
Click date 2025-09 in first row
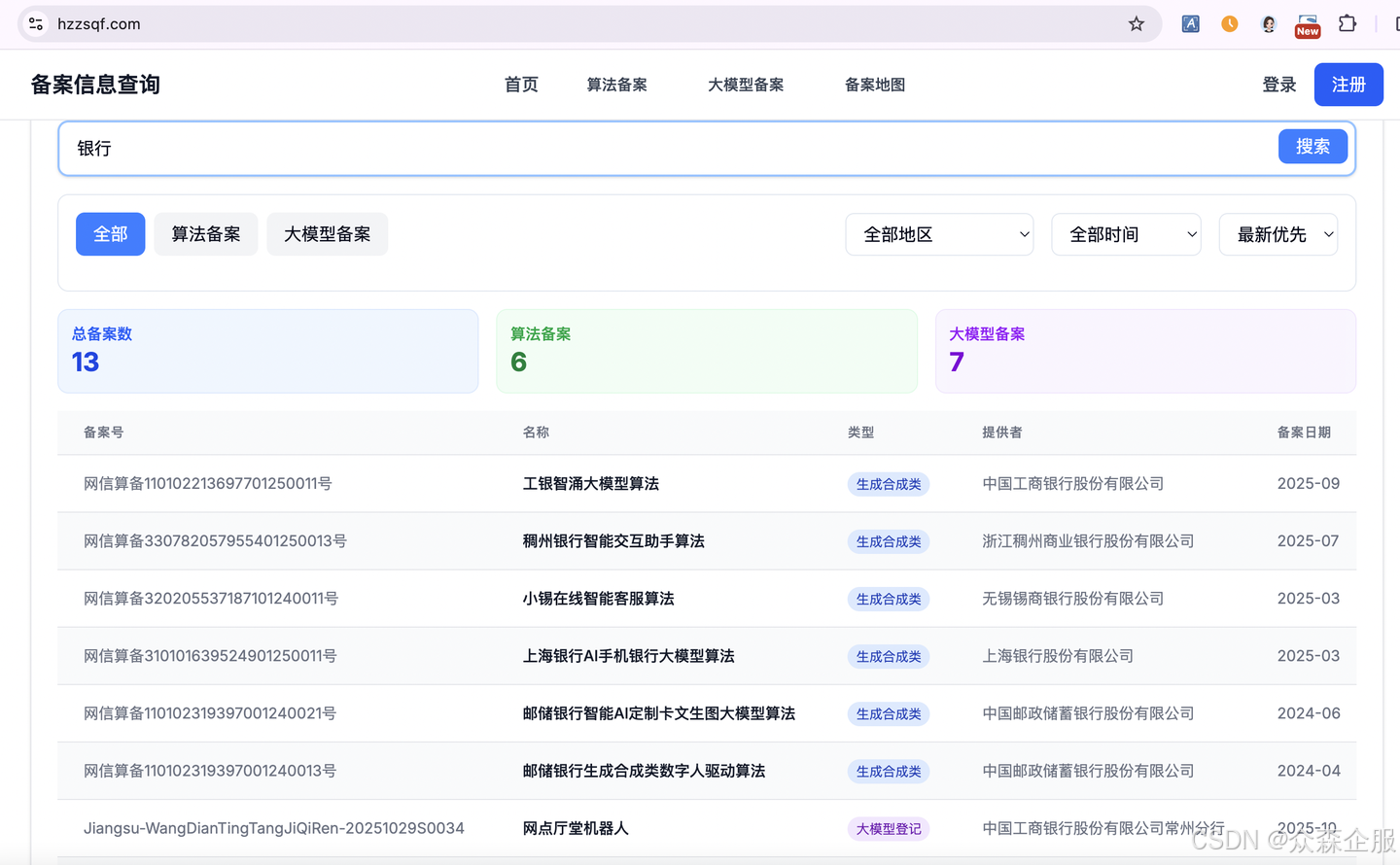(1309, 484)
